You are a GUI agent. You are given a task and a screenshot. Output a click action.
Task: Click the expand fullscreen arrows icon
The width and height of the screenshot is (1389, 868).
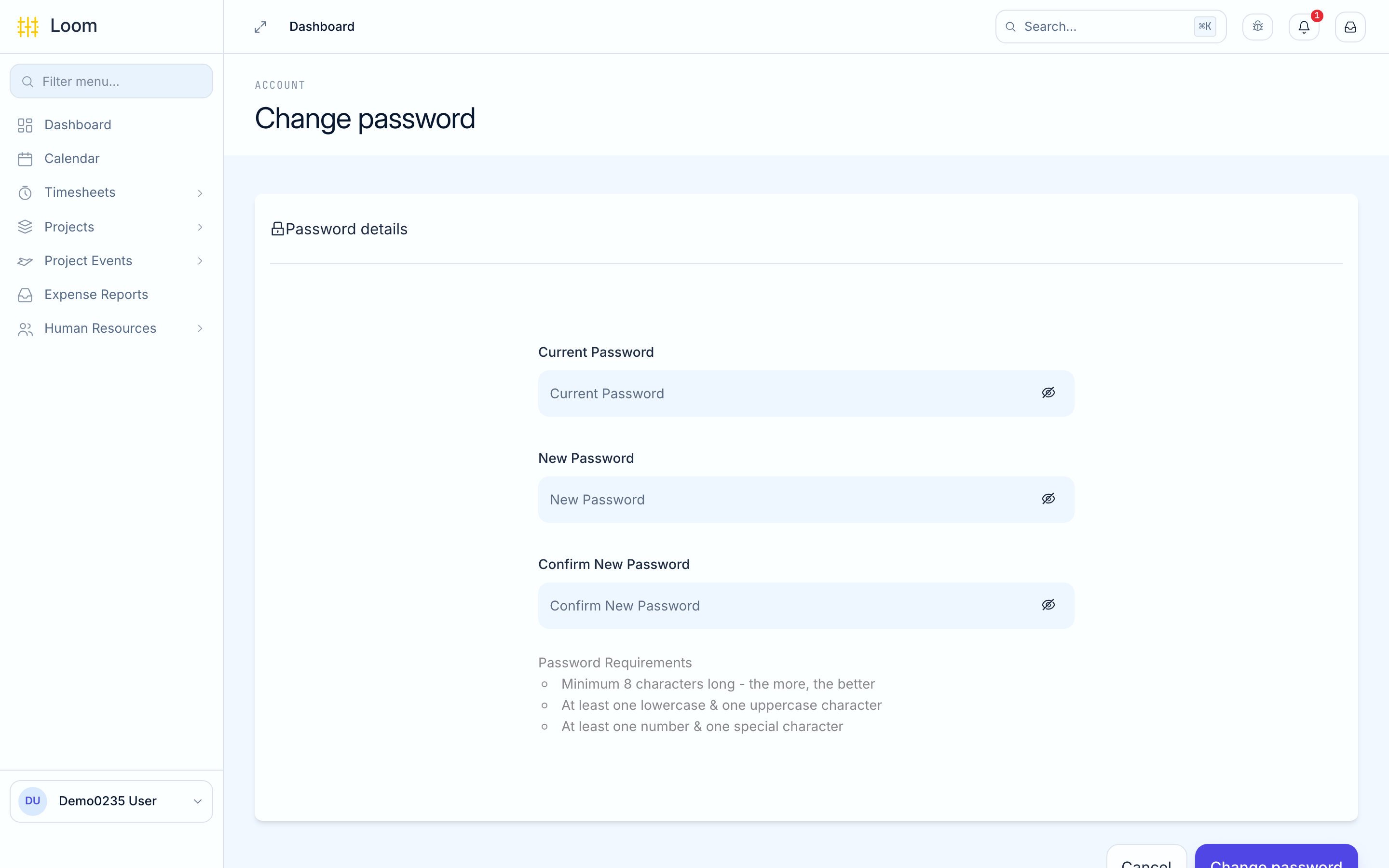pyautogui.click(x=260, y=27)
